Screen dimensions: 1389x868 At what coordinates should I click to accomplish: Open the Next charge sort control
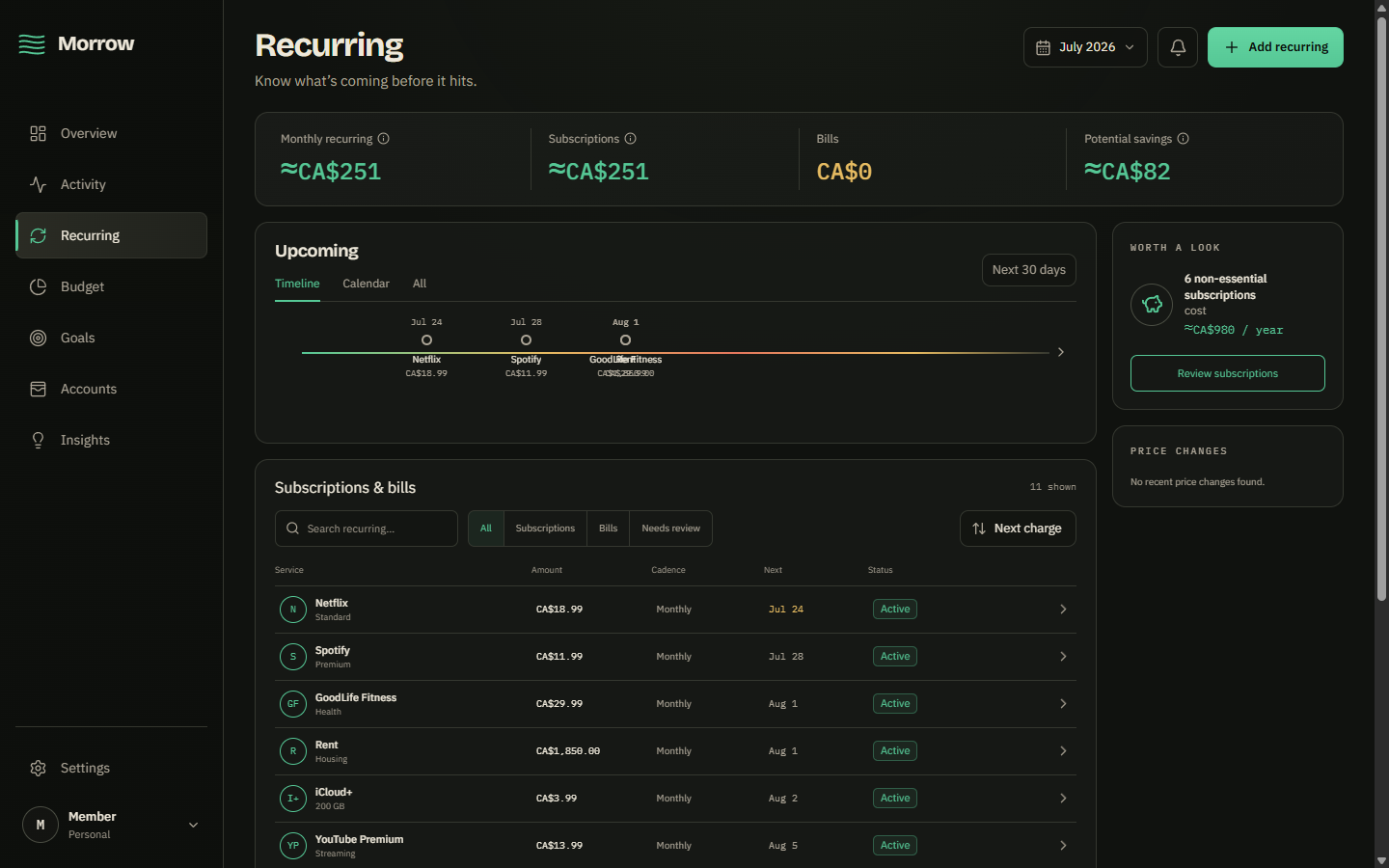(1018, 529)
